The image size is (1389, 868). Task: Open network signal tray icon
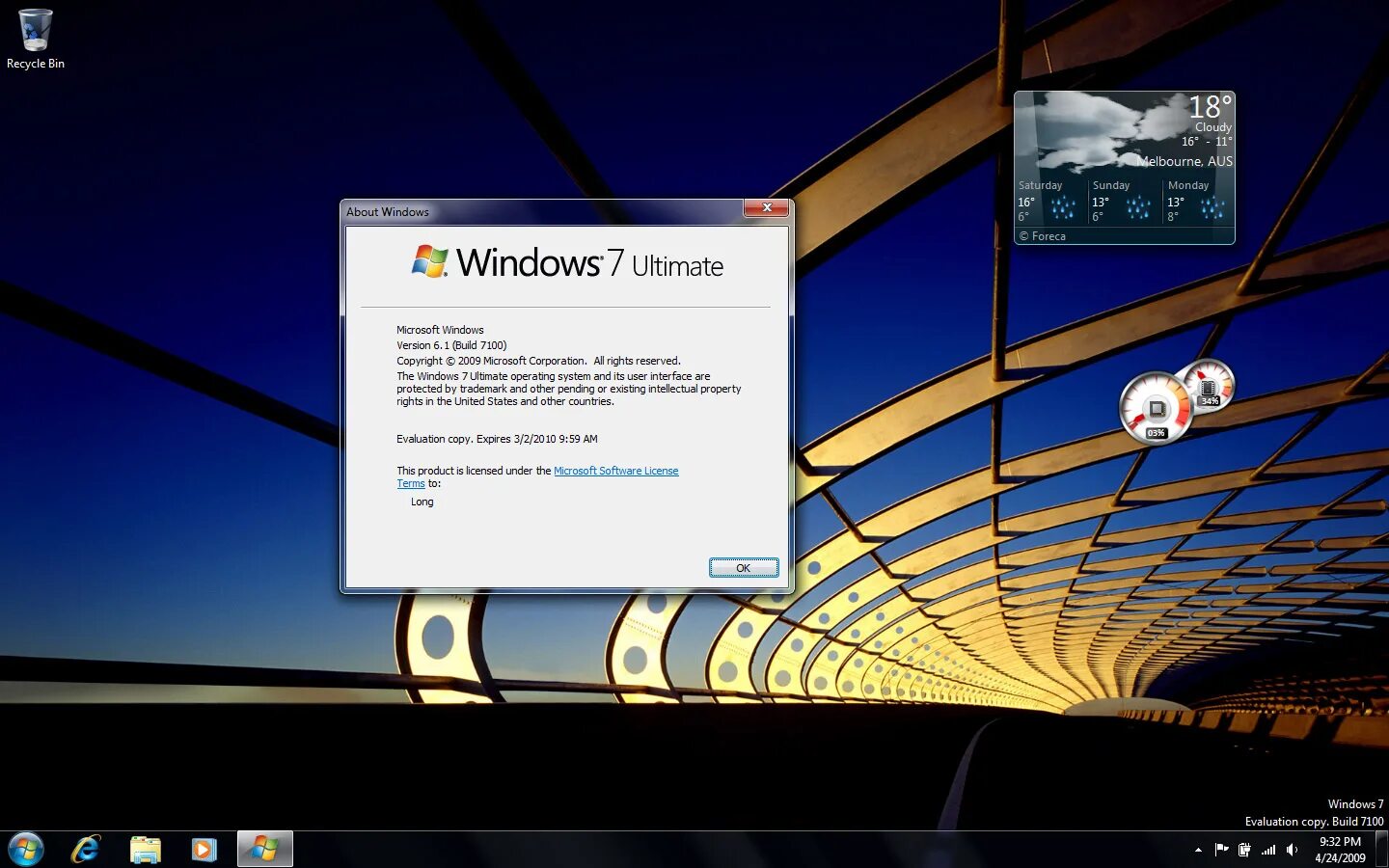coord(1268,850)
